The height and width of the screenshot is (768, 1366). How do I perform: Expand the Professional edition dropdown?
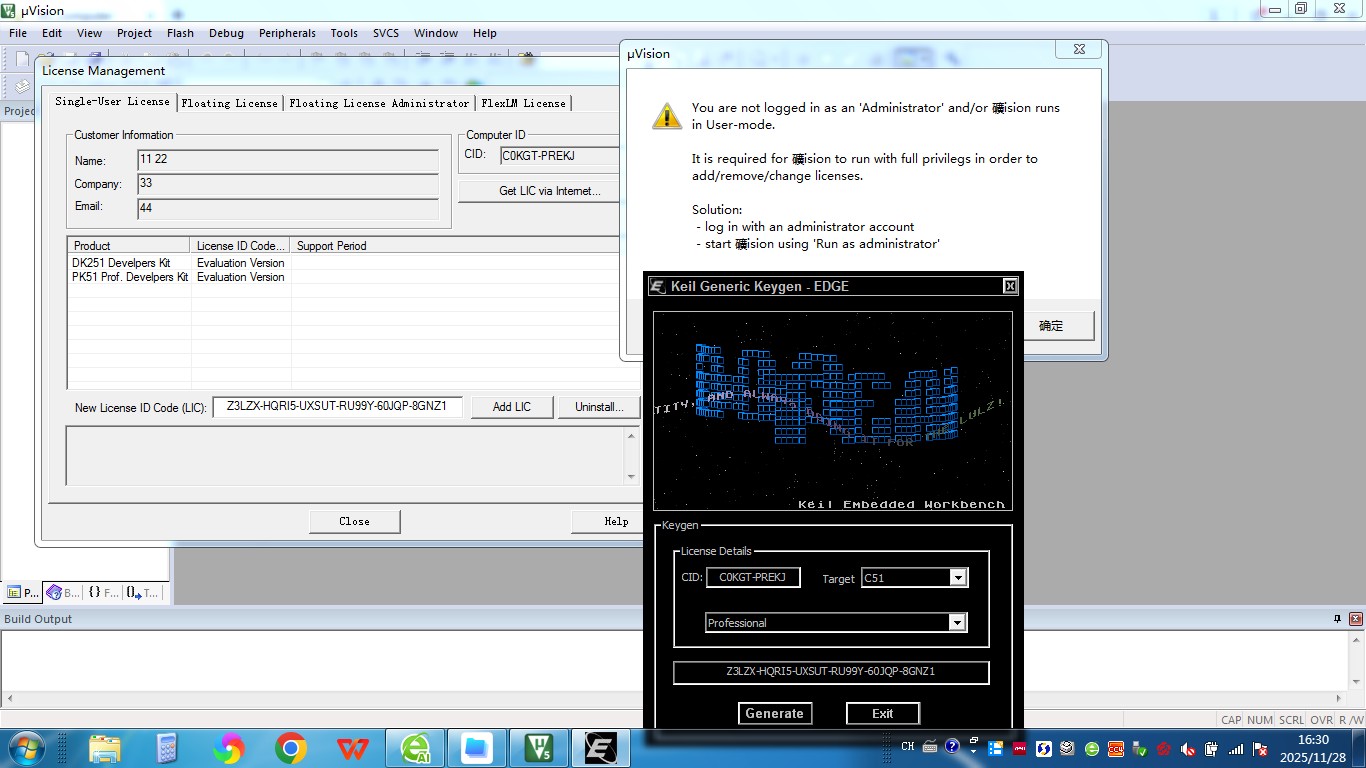957,623
